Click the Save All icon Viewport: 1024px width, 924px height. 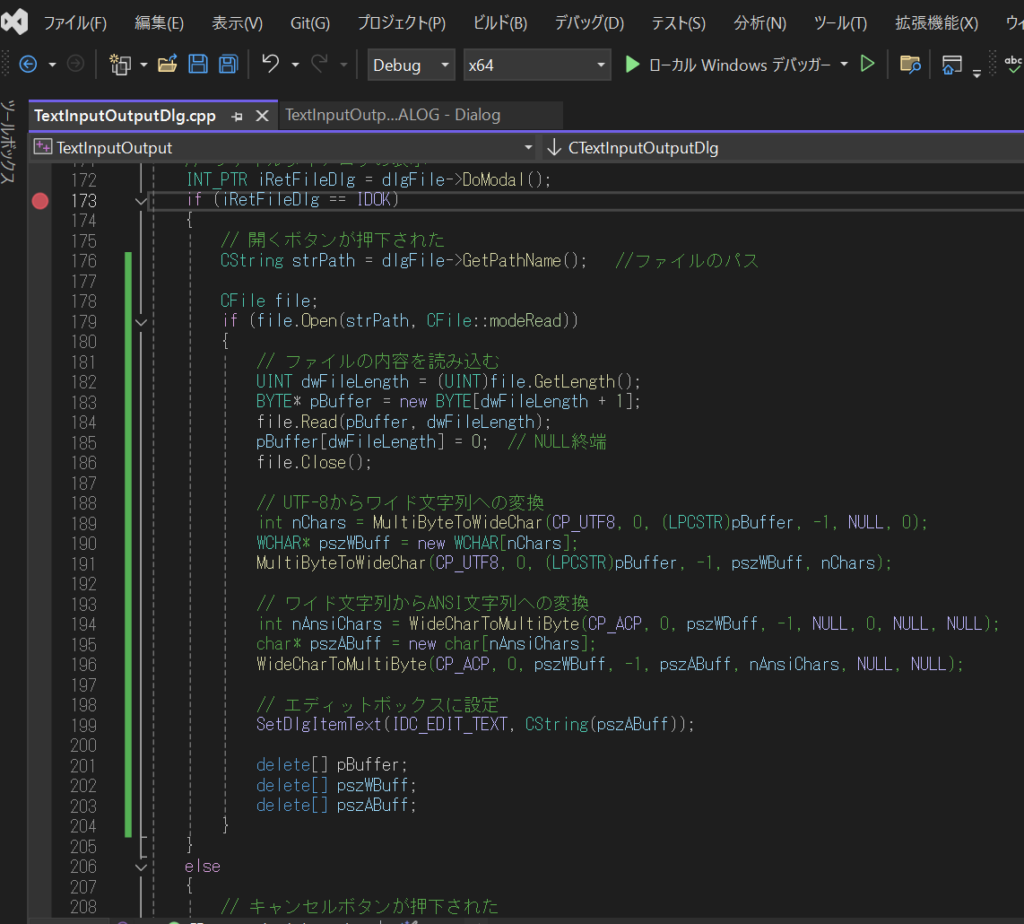(x=228, y=65)
